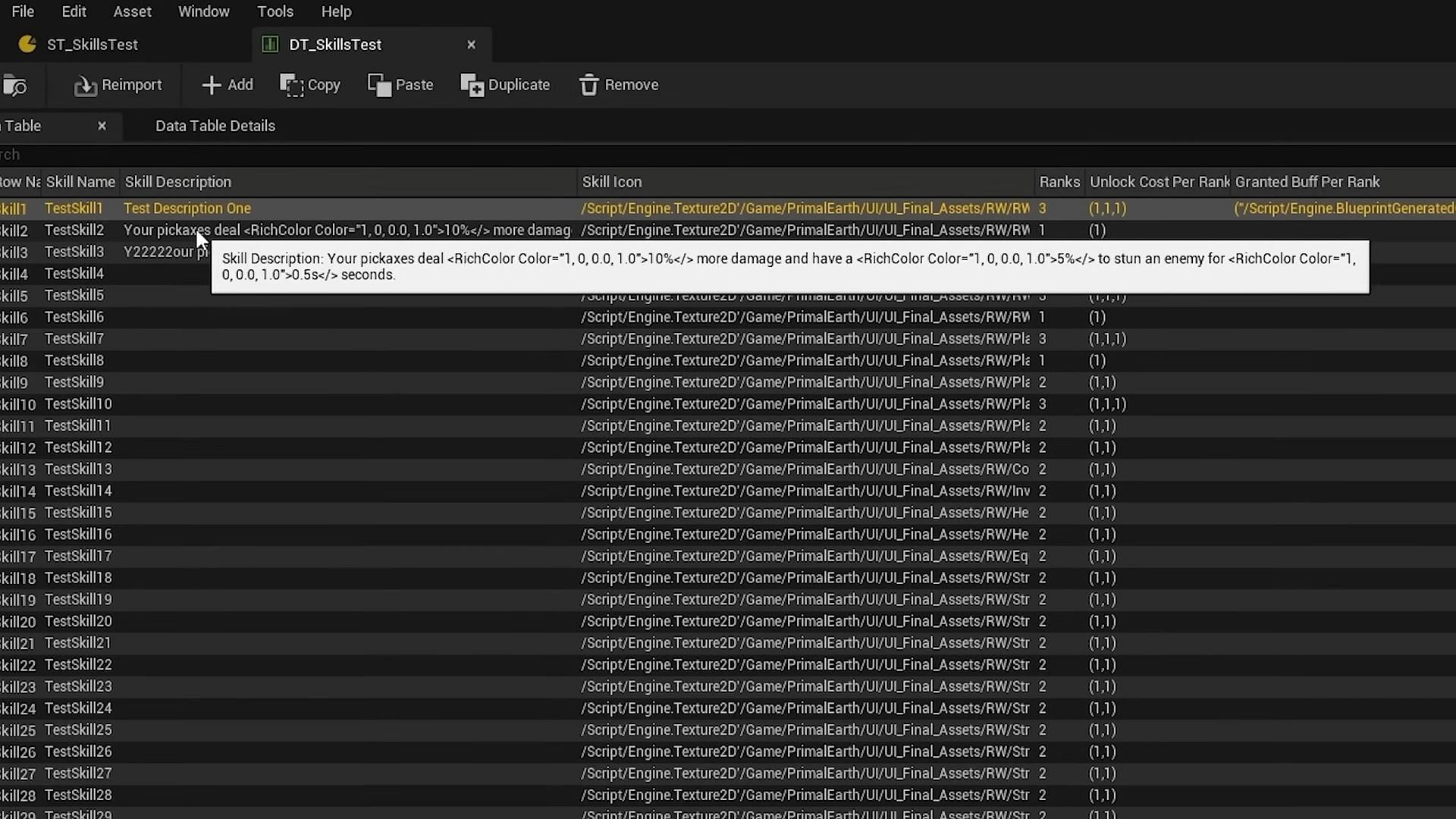Open the Help menu

click(x=336, y=11)
